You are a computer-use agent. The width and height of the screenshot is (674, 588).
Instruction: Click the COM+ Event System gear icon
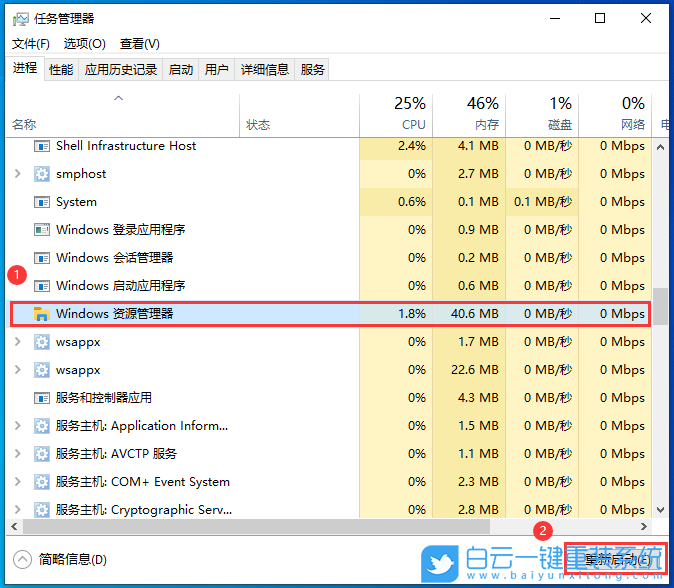pyautogui.click(x=42, y=482)
